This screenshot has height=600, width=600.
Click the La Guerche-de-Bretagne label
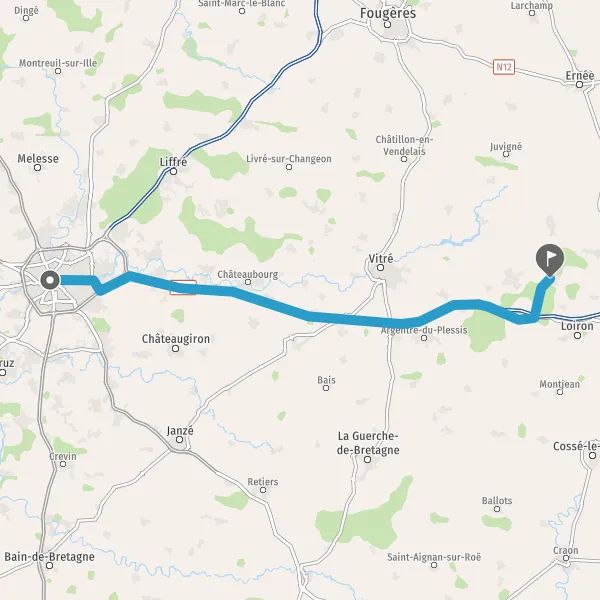[x=368, y=443]
